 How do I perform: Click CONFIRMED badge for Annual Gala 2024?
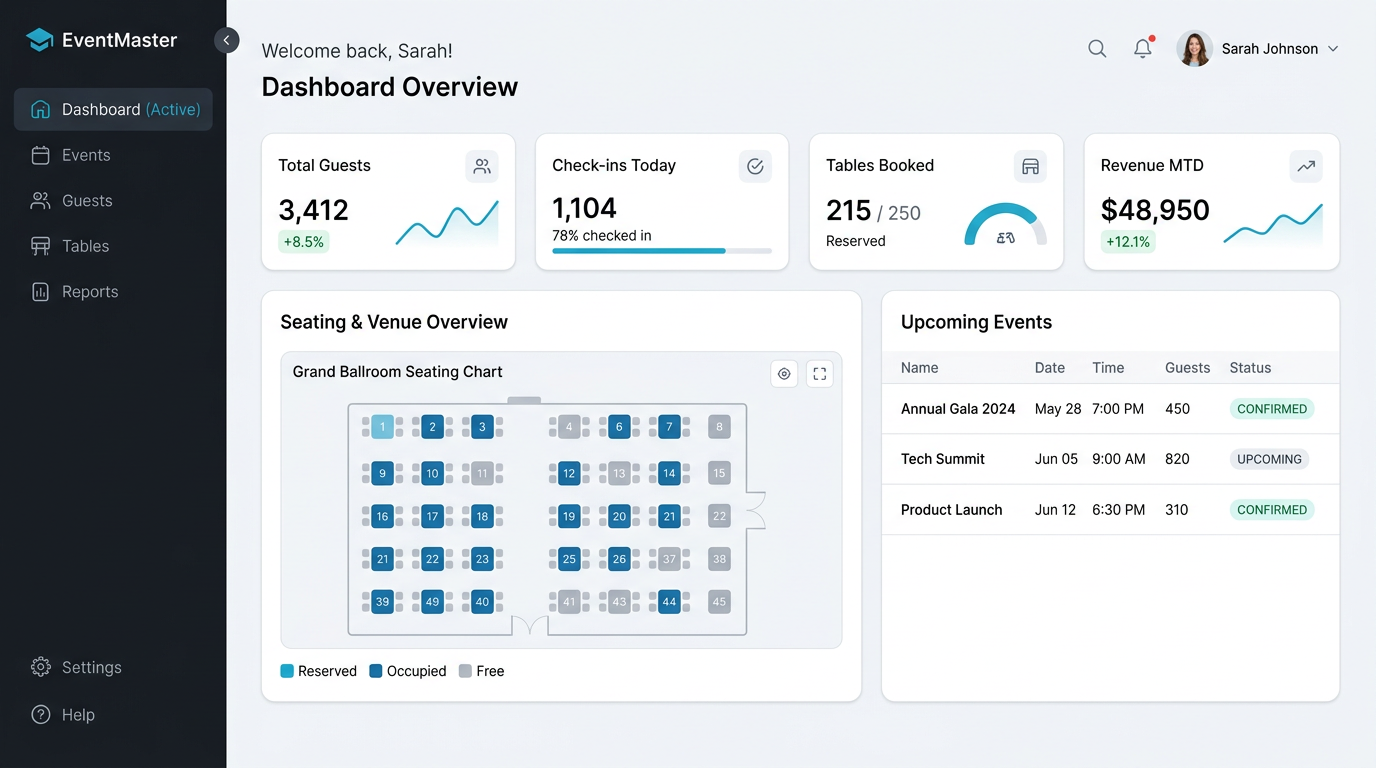(1272, 409)
